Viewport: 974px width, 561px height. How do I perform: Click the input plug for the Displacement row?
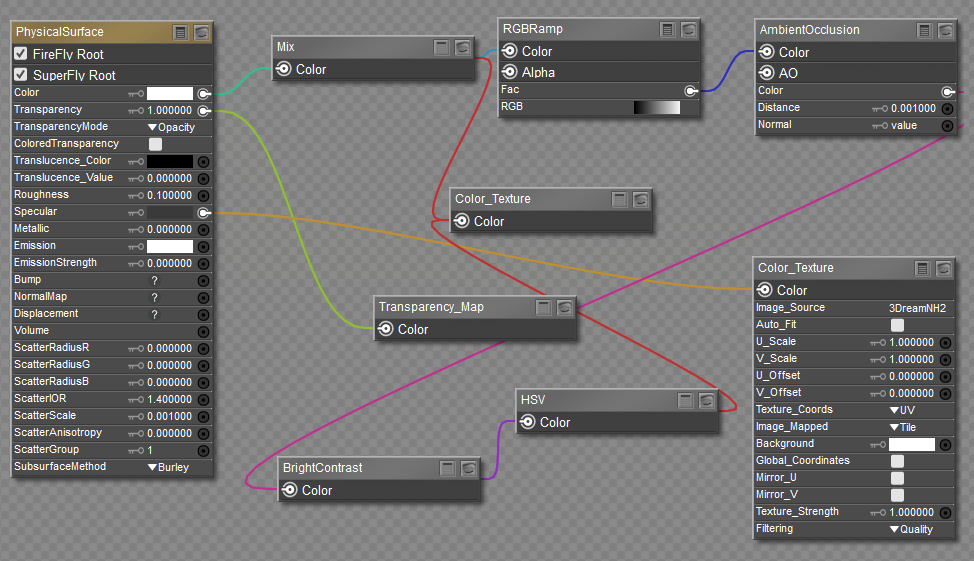(203, 315)
